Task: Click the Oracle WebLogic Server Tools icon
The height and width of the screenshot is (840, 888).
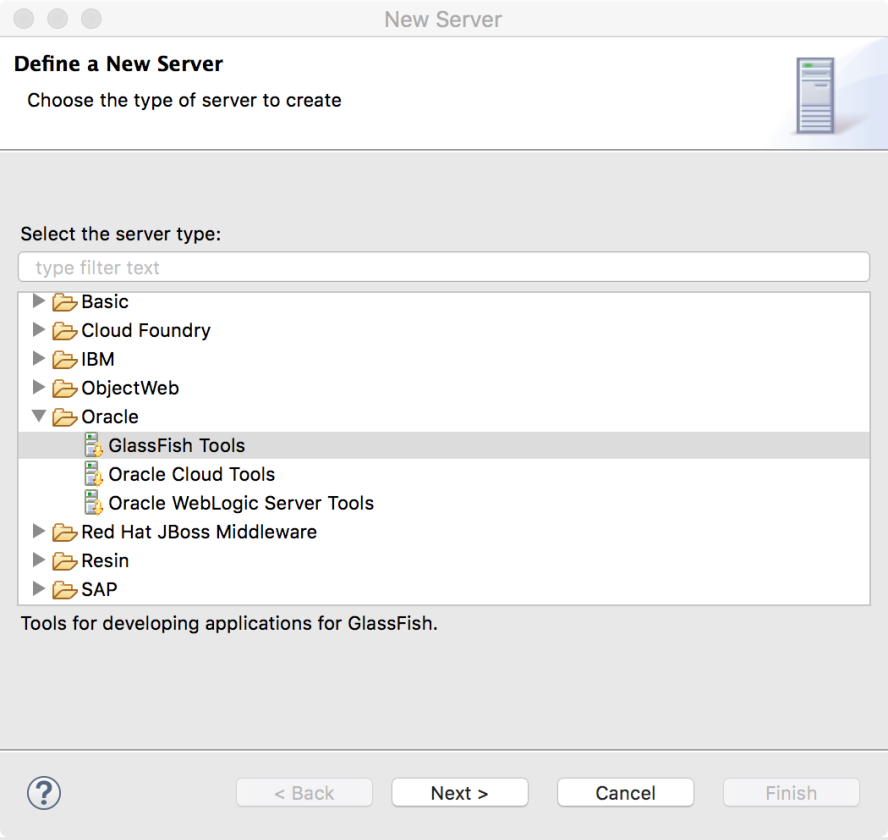Action: coord(94,503)
